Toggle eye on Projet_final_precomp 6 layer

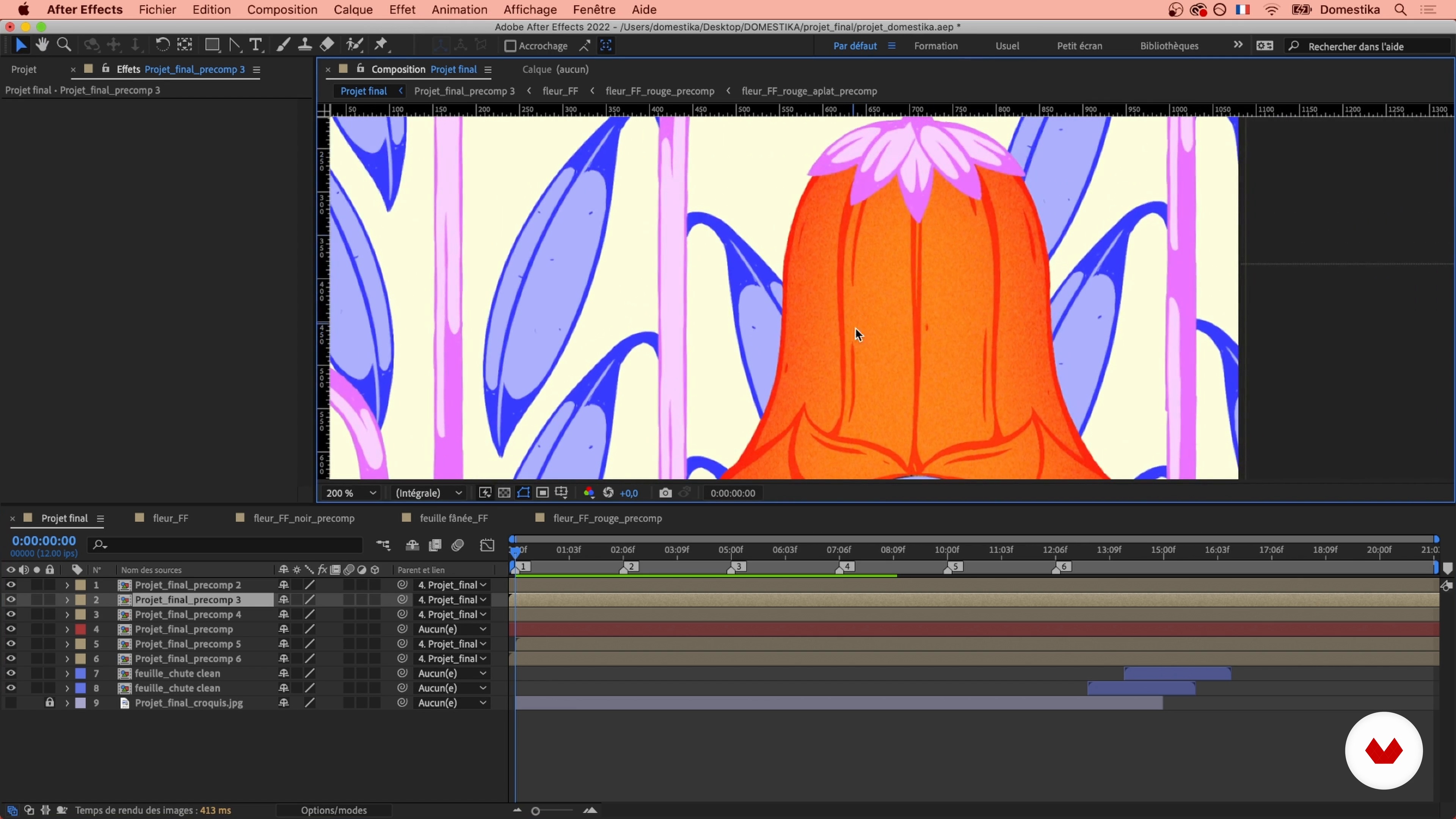click(11, 659)
